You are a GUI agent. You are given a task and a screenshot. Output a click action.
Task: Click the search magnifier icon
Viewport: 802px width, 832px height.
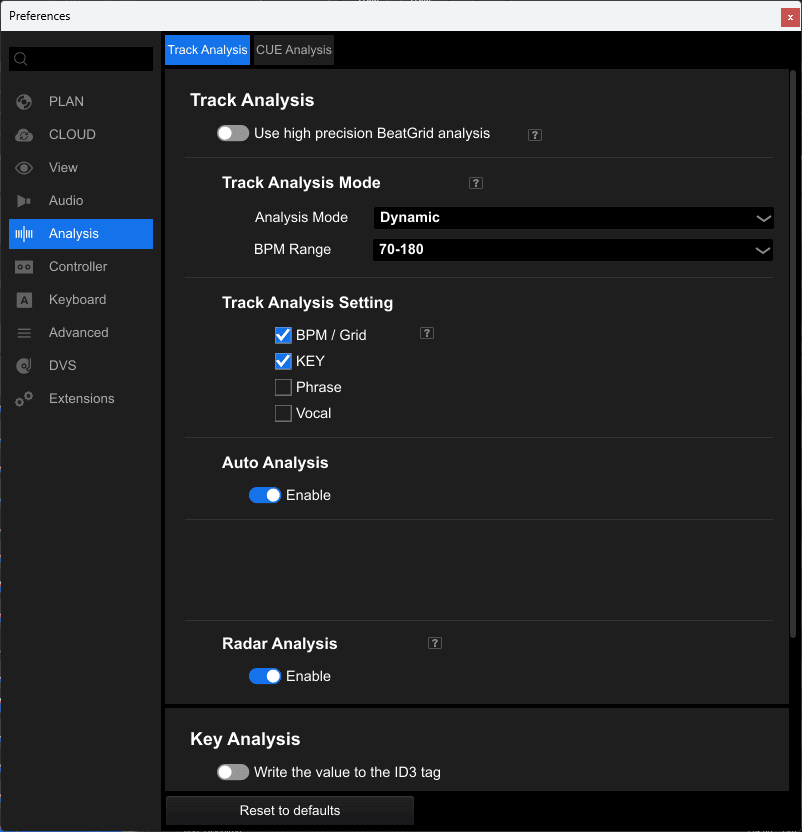coord(21,58)
